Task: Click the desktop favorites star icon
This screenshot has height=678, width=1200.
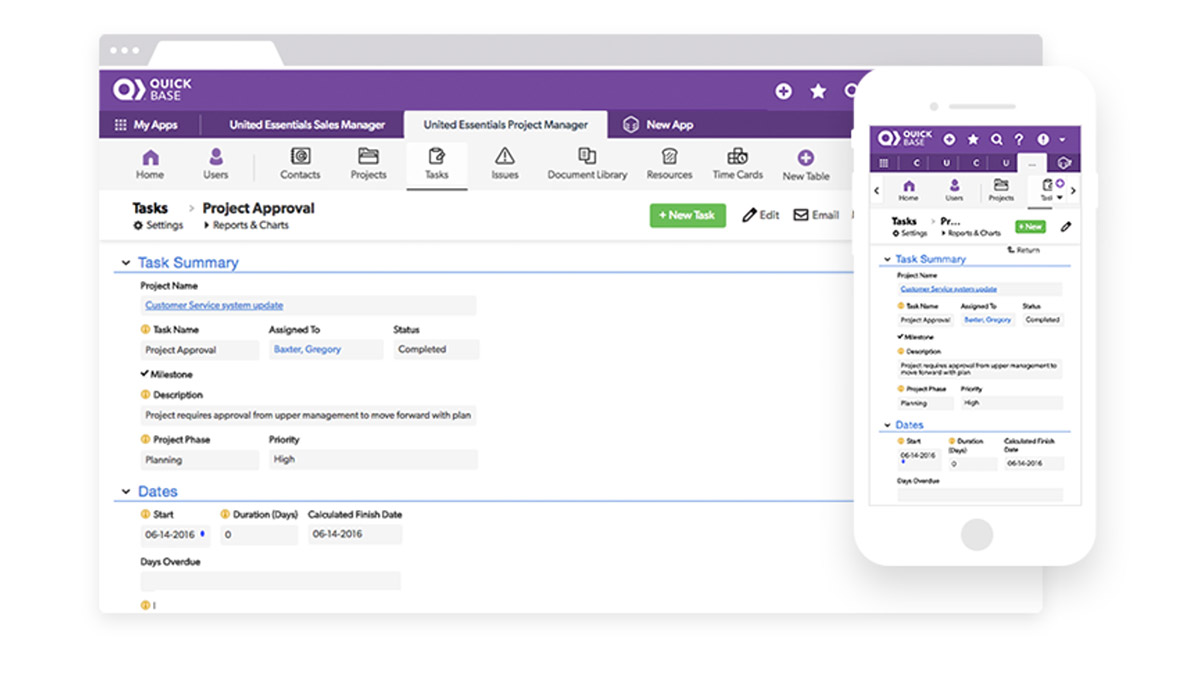Action: click(818, 91)
